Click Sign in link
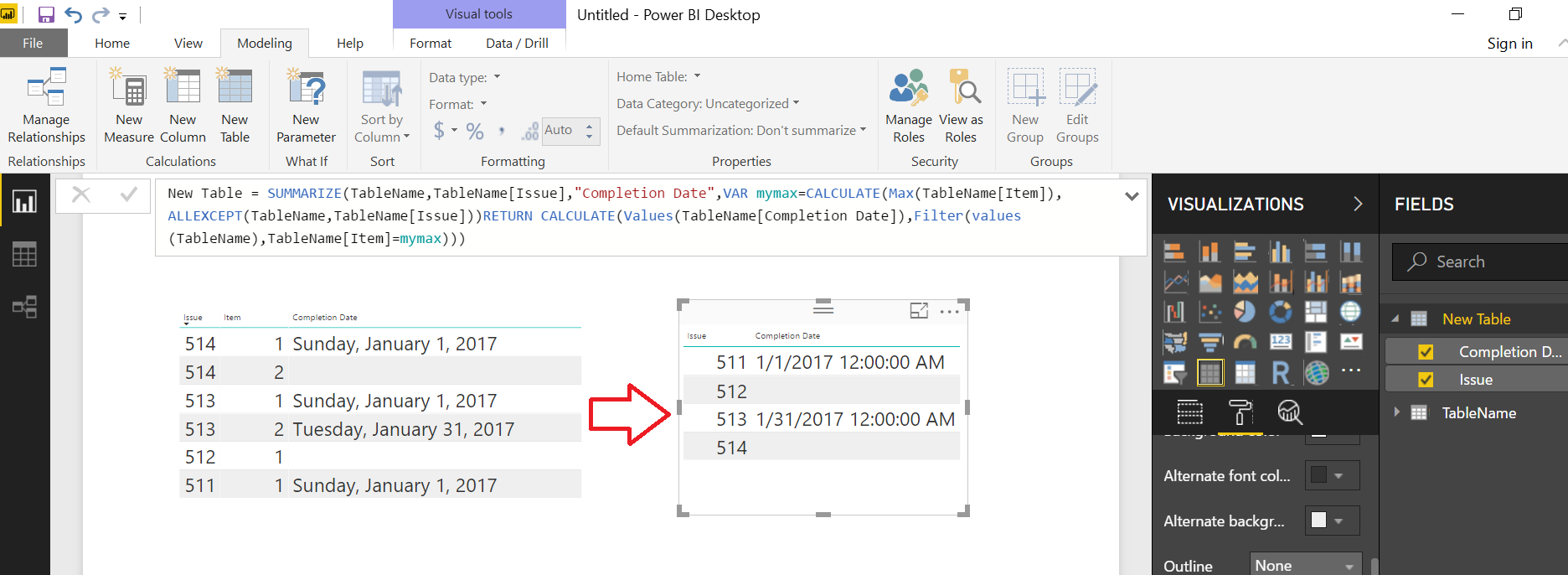The height and width of the screenshot is (575, 1568). [x=1509, y=44]
